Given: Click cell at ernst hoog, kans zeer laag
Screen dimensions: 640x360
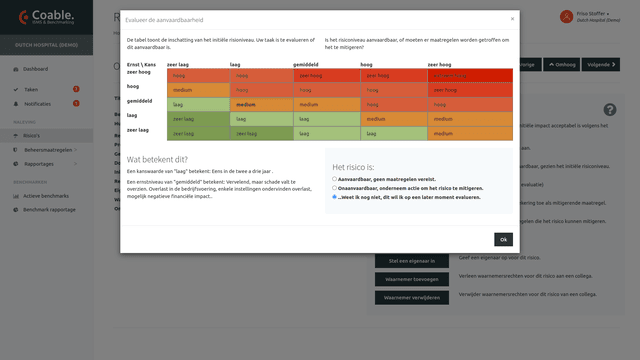Looking at the screenshot, I should coord(198,90).
